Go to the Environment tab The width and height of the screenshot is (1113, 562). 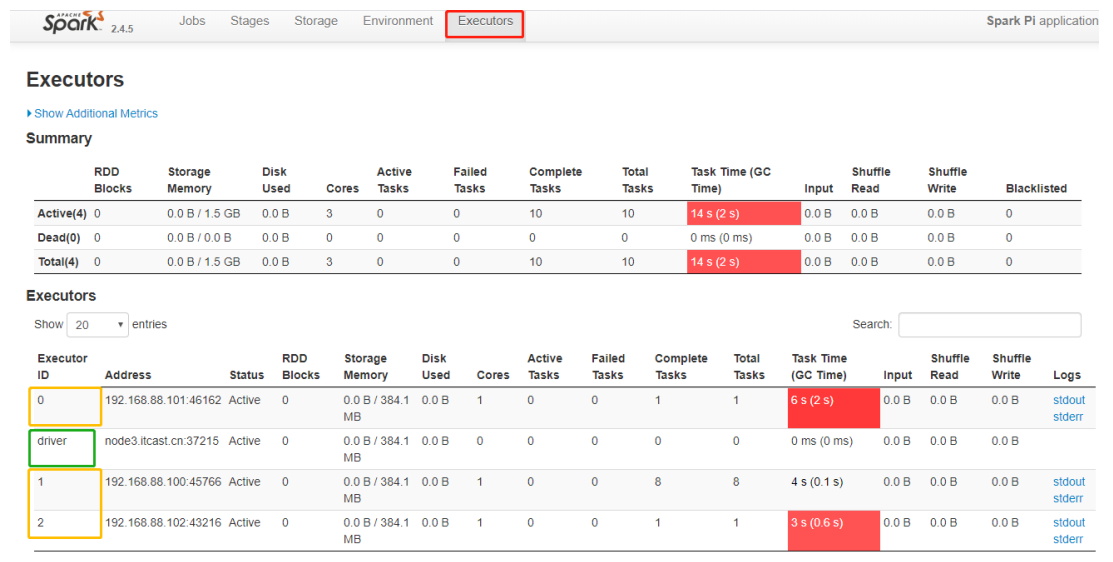(398, 21)
